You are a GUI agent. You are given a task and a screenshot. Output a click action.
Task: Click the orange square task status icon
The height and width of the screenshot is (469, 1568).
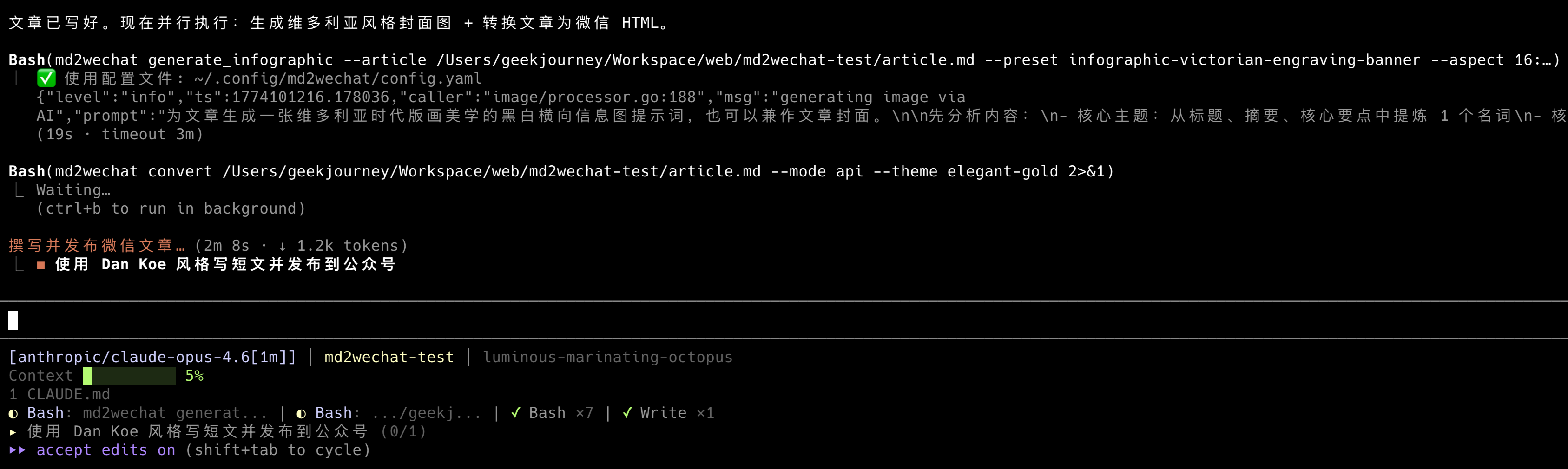[41, 265]
